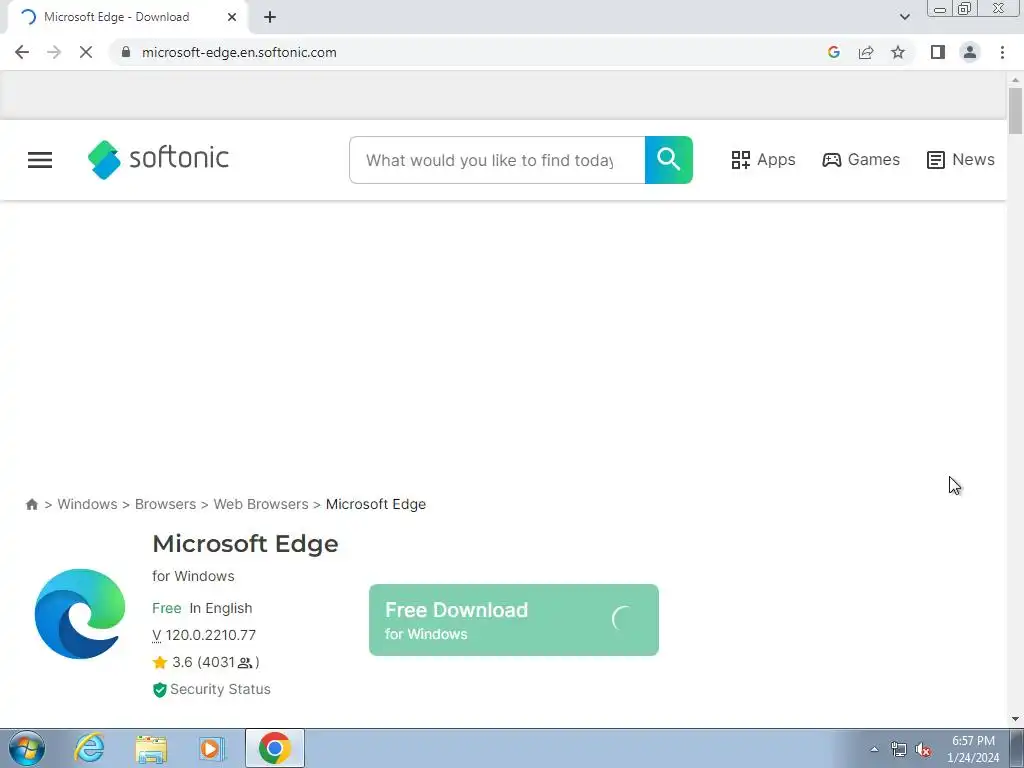Open the News section
Image resolution: width=1024 pixels, height=768 pixels.
pos(961,159)
